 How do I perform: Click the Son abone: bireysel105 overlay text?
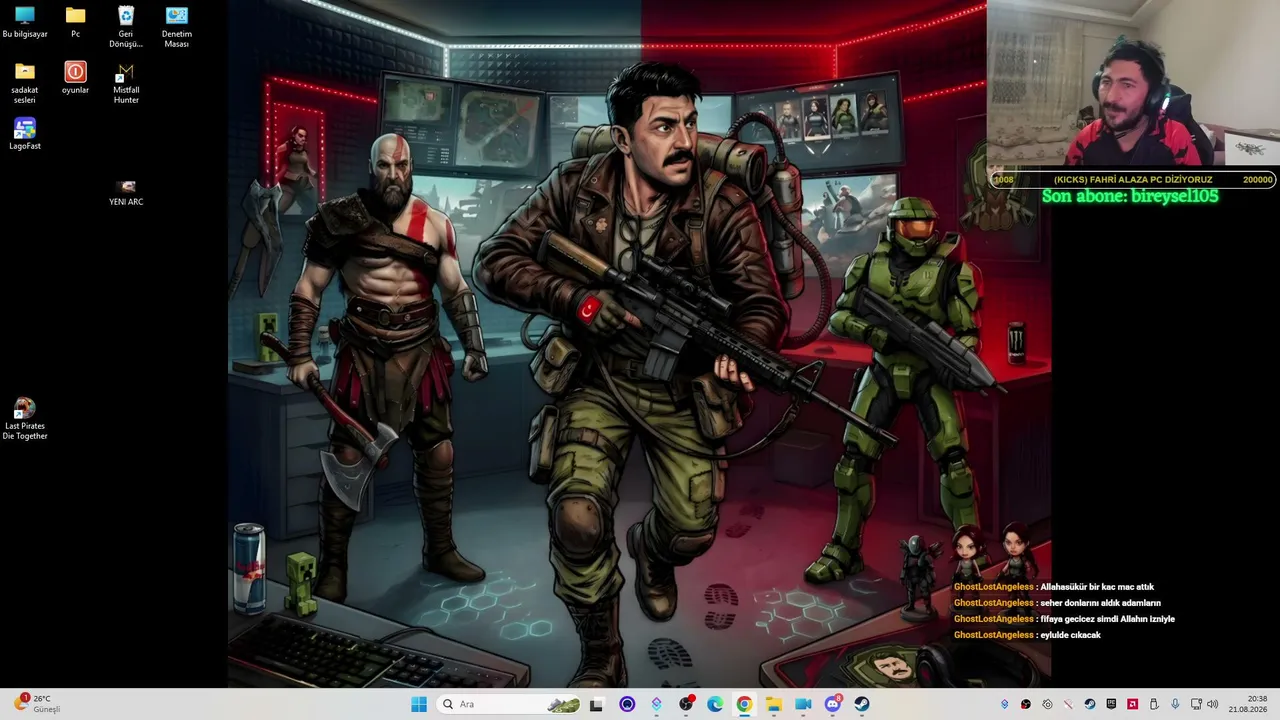[1130, 196]
